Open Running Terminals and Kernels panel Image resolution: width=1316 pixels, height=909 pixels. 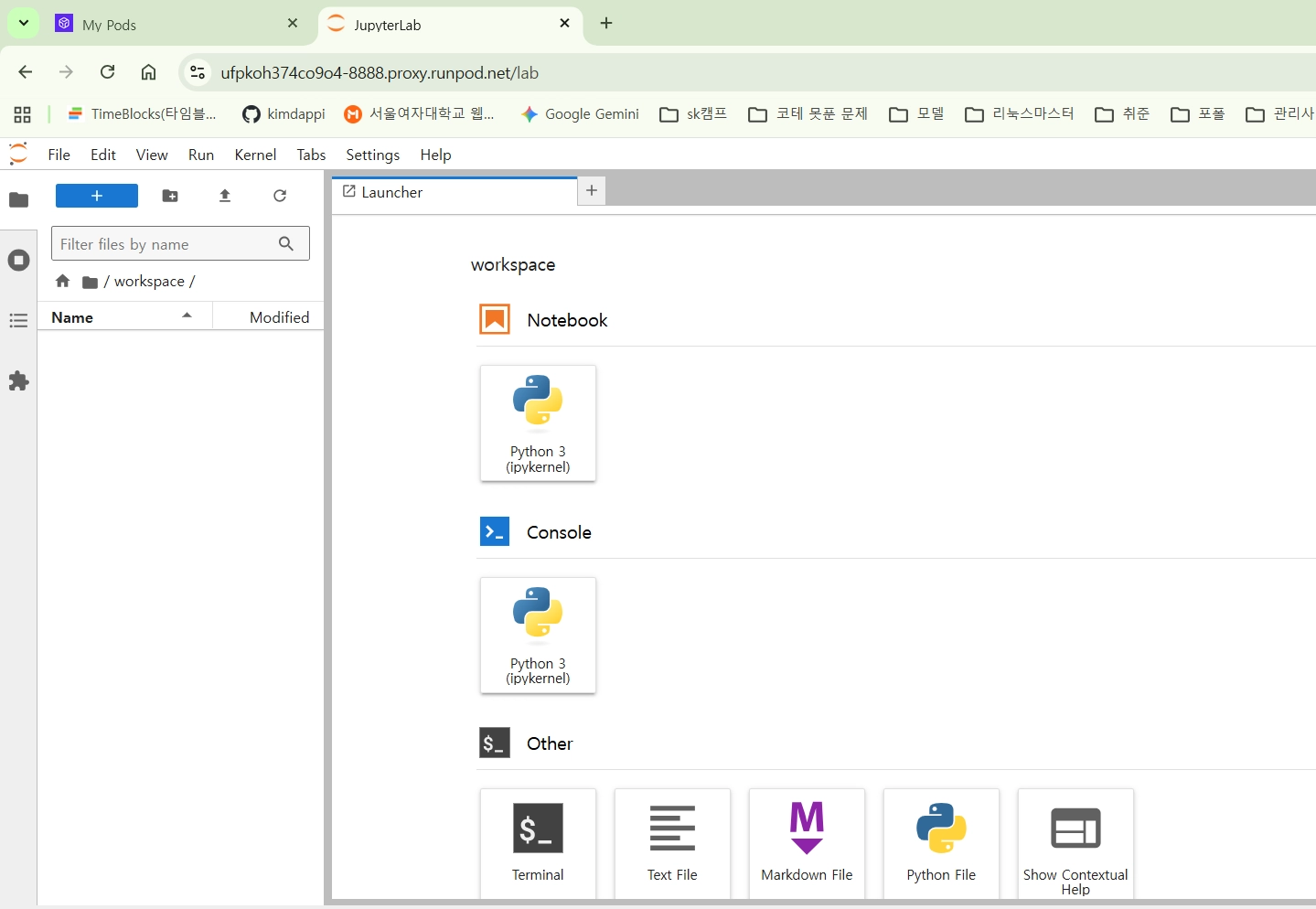18,260
